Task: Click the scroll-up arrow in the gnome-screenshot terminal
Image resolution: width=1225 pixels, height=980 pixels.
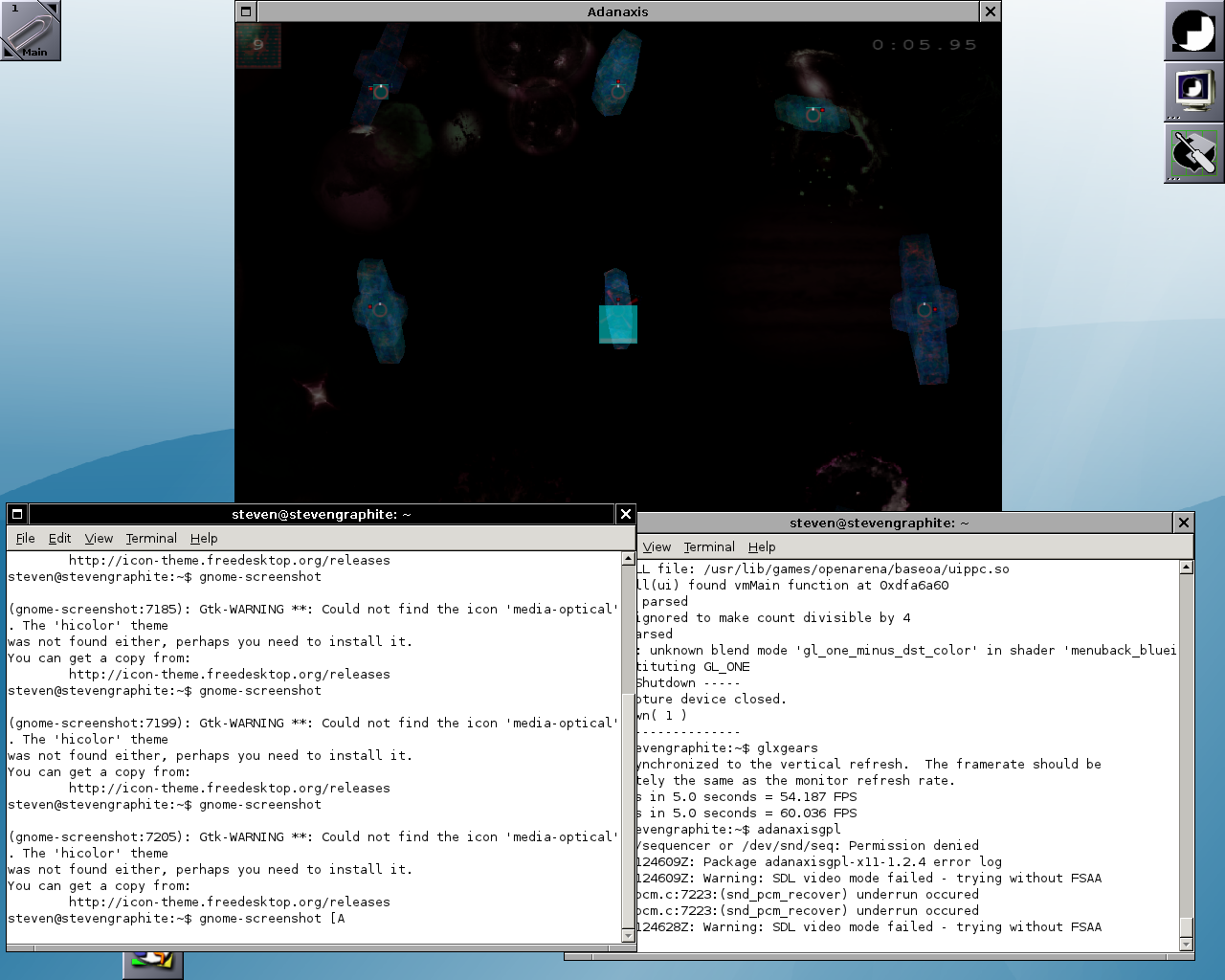Action: click(x=629, y=558)
